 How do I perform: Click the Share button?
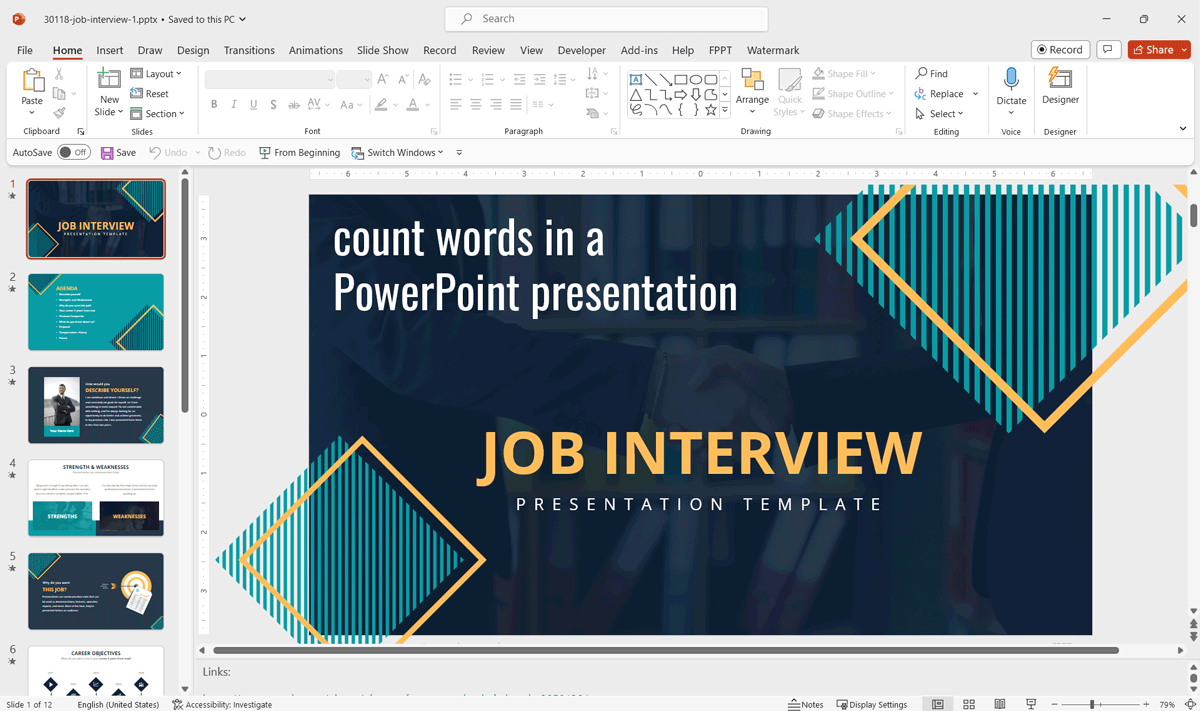1157,49
